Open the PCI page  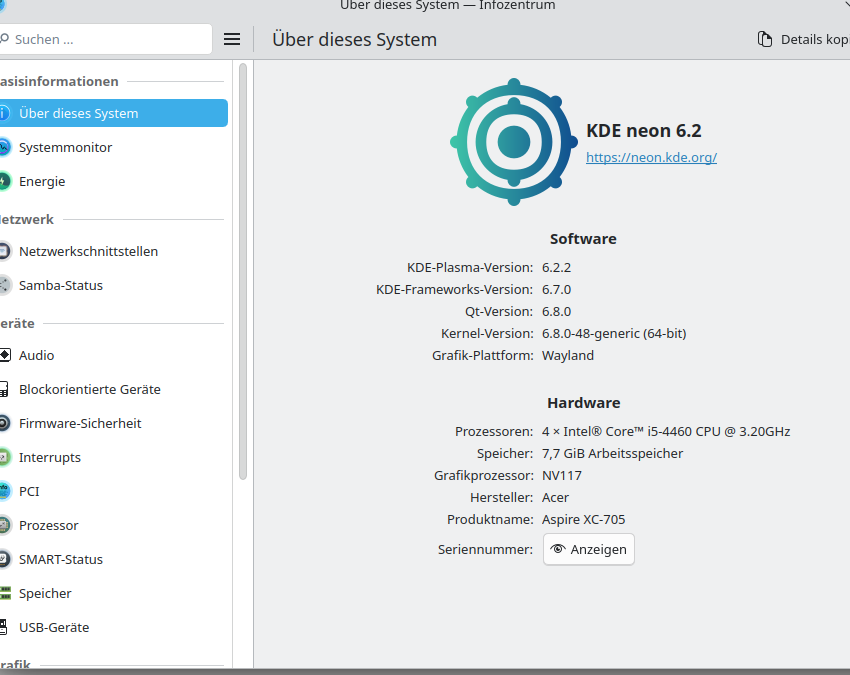pos(112,491)
